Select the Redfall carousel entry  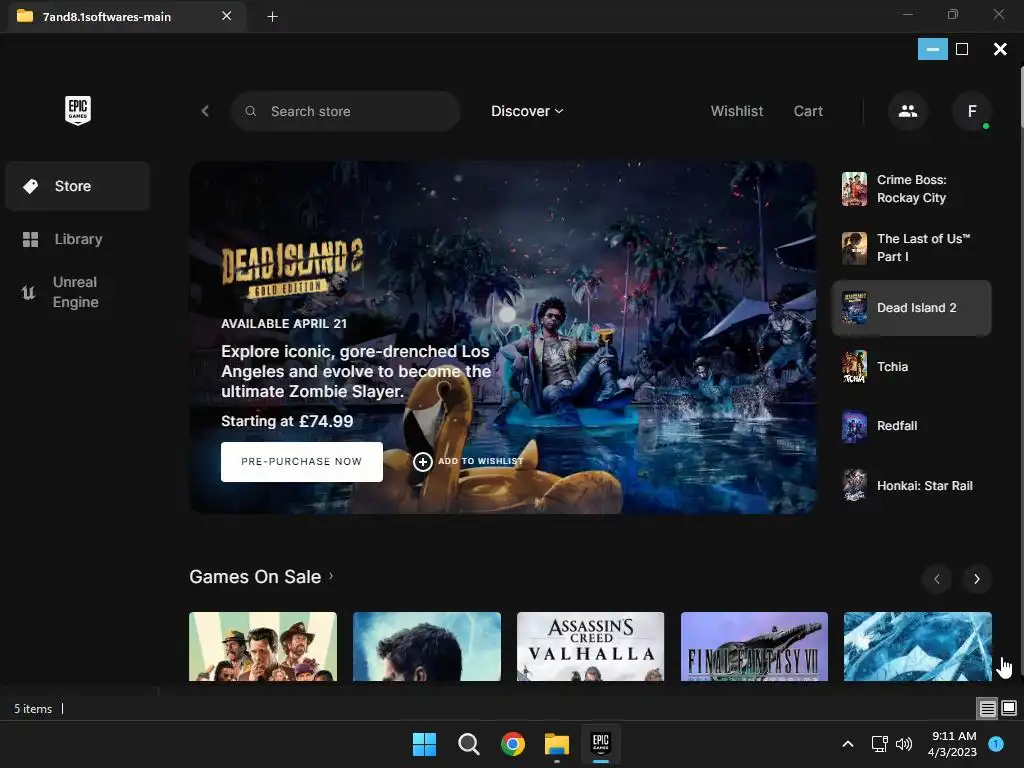pos(912,426)
